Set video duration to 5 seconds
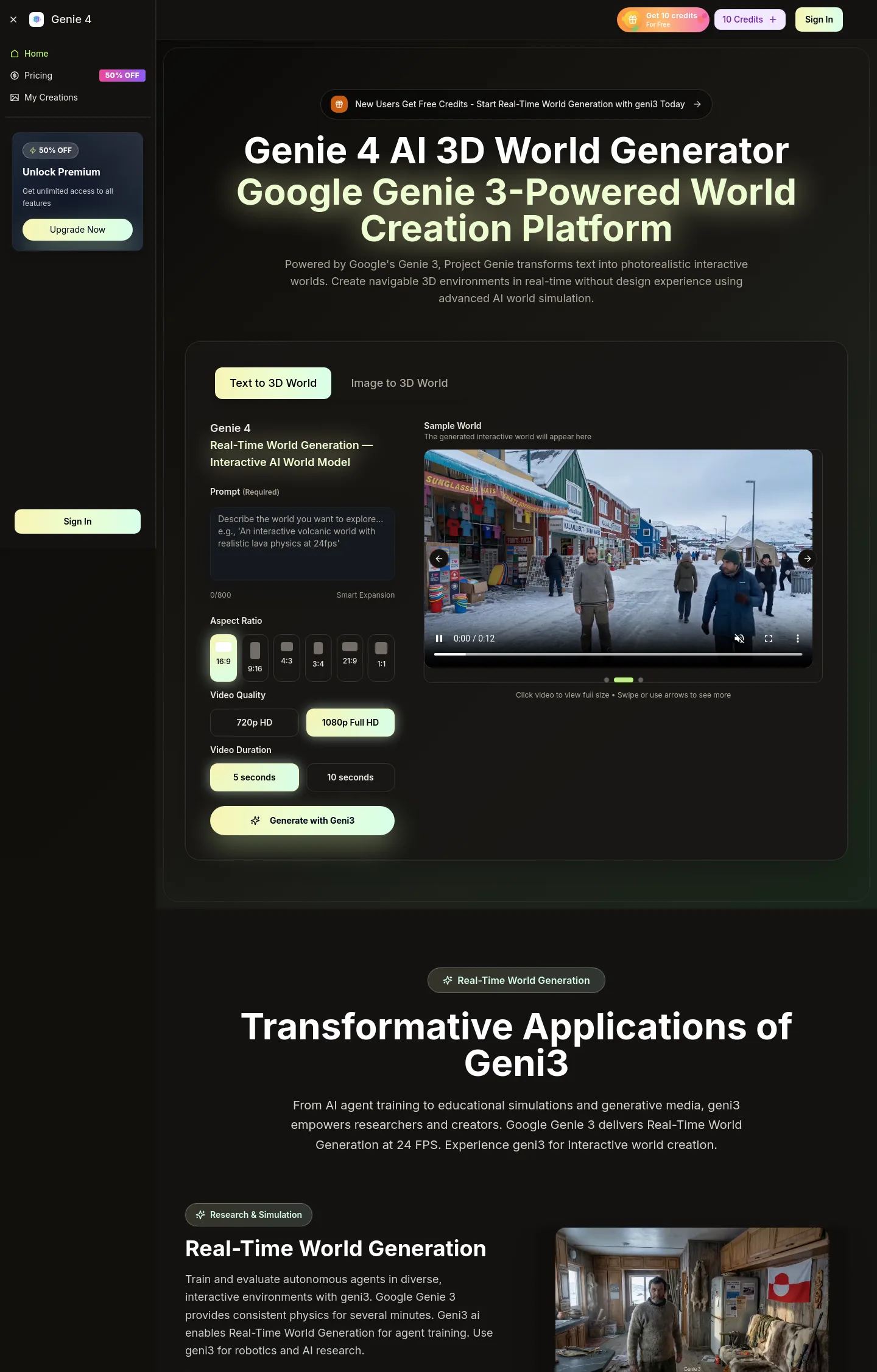Screen dimensions: 877x1372 pos(255,777)
